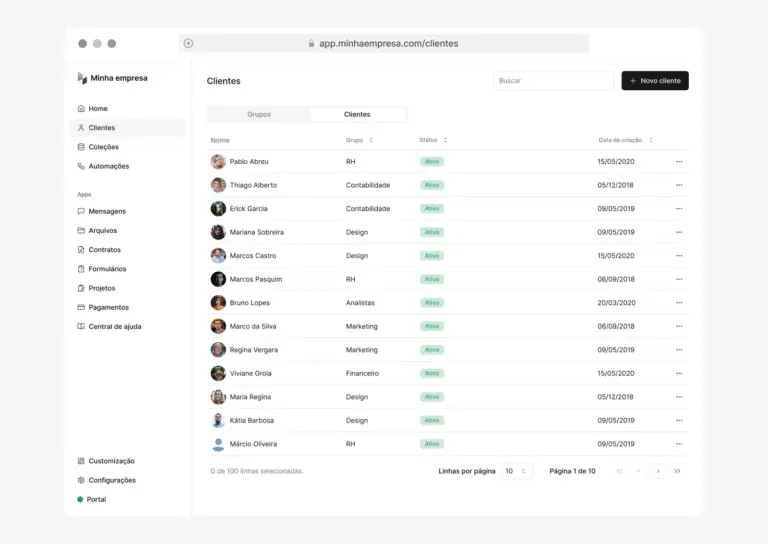Switch to the Clientes tab
This screenshot has height=544, width=768.
coord(357,114)
